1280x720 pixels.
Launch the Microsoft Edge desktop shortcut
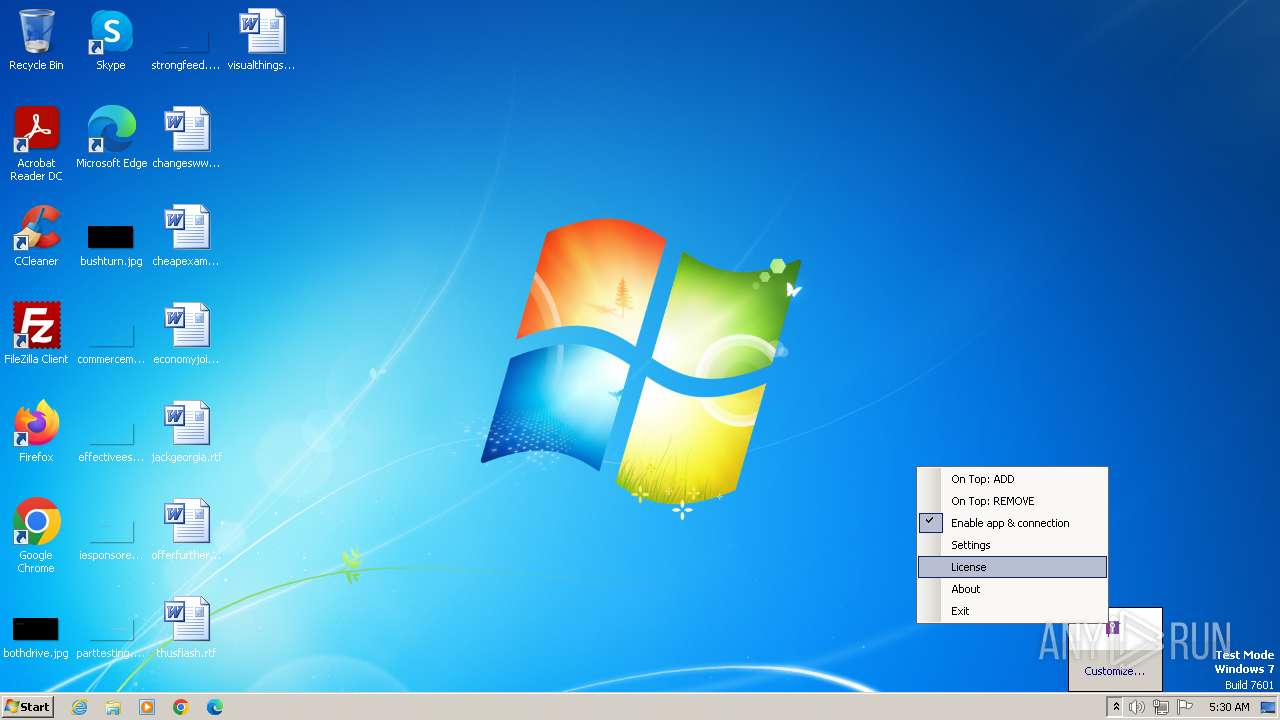111,138
